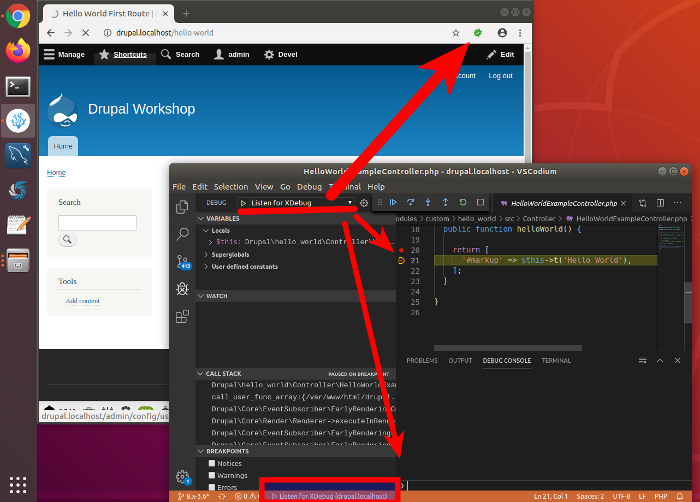This screenshot has height=502, width=700.
Task: Launch Firefox from Ubuntu dock
Action: 18,50
